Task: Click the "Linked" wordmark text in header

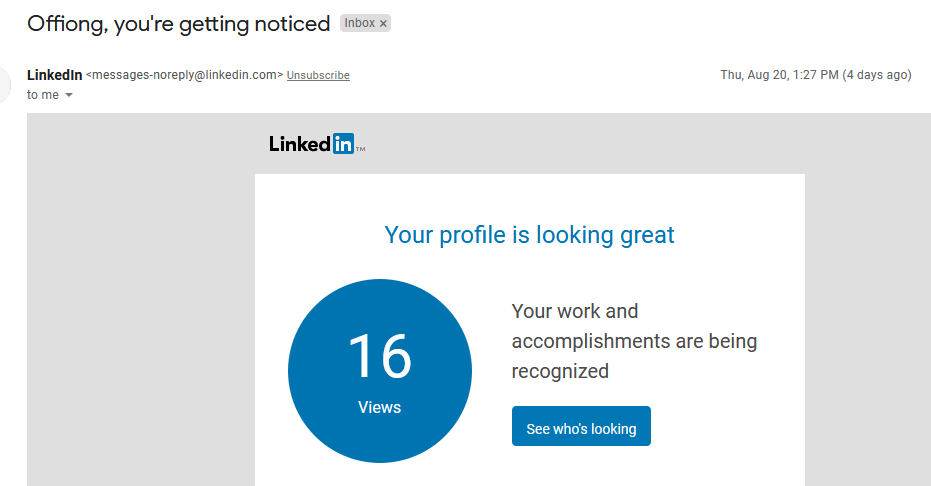Action: pyautogui.click(x=300, y=144)
